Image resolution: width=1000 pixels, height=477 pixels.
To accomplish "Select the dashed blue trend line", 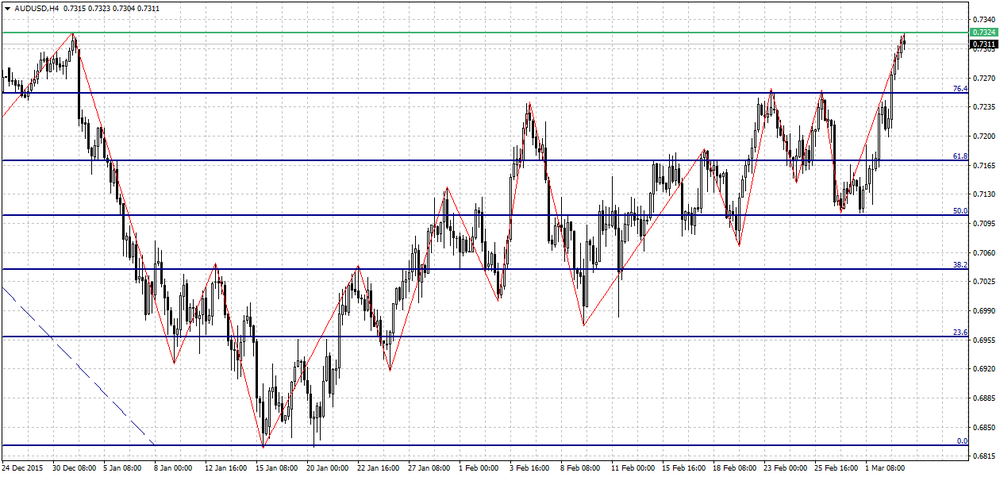I will [77, 366].
